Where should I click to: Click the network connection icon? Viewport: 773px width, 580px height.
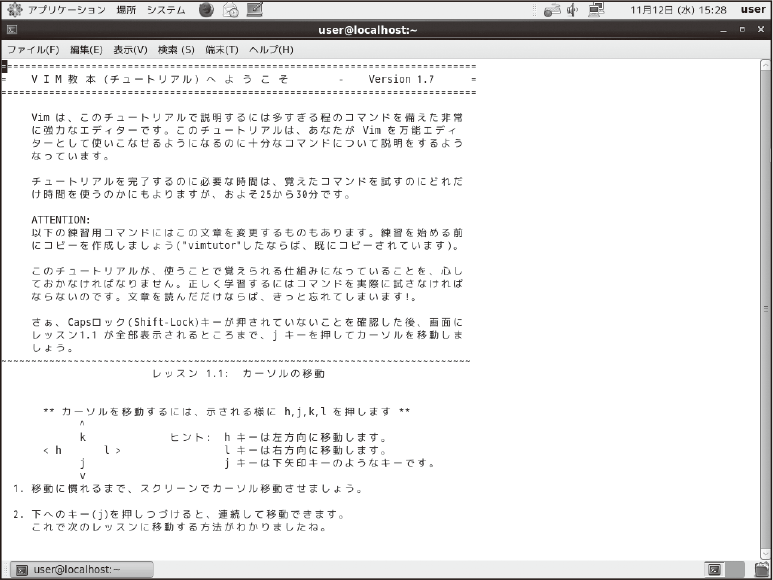pyautogui.click(x=597, y=10)
